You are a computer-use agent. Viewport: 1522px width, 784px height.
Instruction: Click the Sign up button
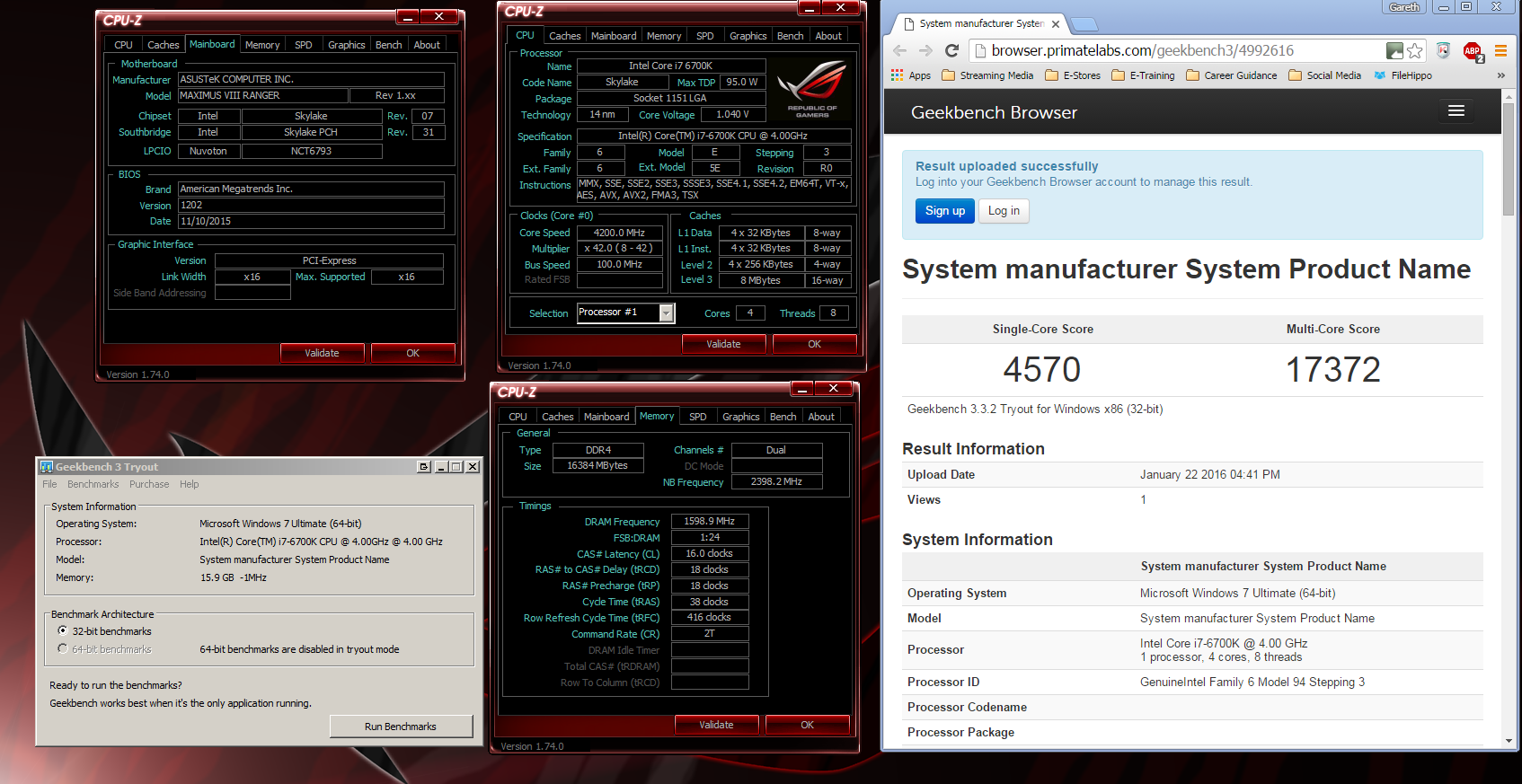(945, 211)
